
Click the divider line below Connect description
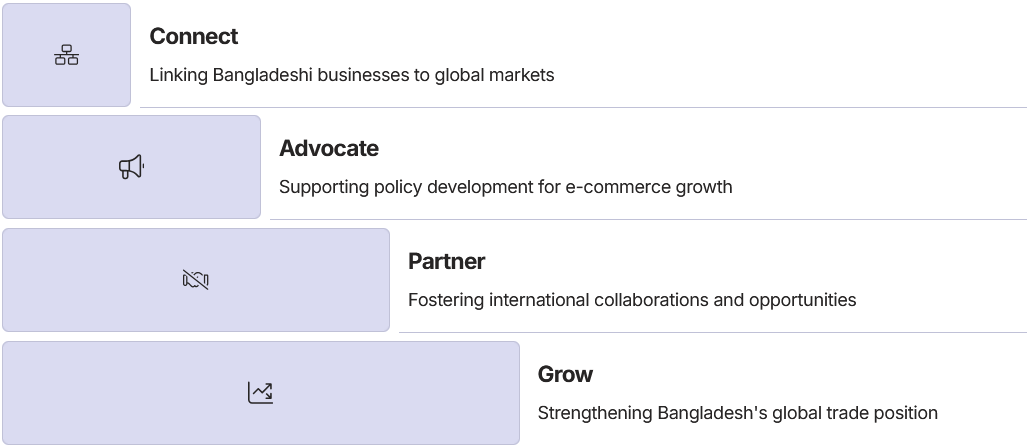[x=584, y=107]
